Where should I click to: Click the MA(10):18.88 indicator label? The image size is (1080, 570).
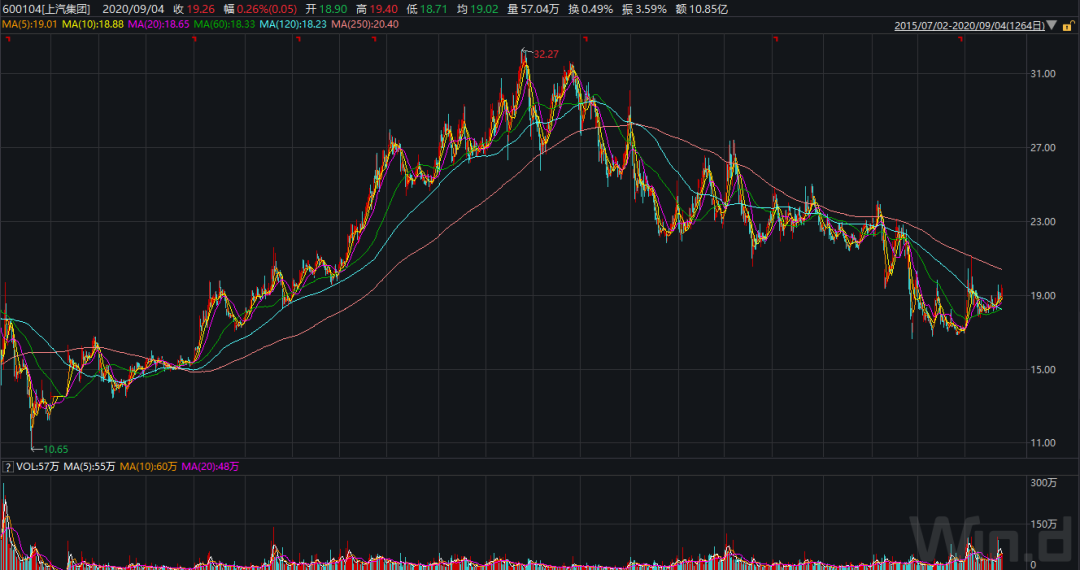pos(92,24)
